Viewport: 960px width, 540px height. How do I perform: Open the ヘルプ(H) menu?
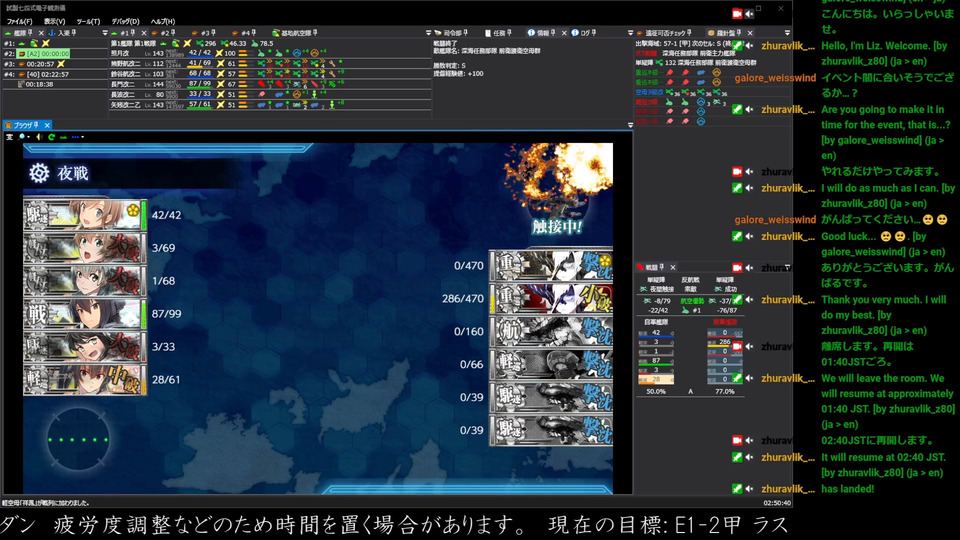[x=162, y=21]
